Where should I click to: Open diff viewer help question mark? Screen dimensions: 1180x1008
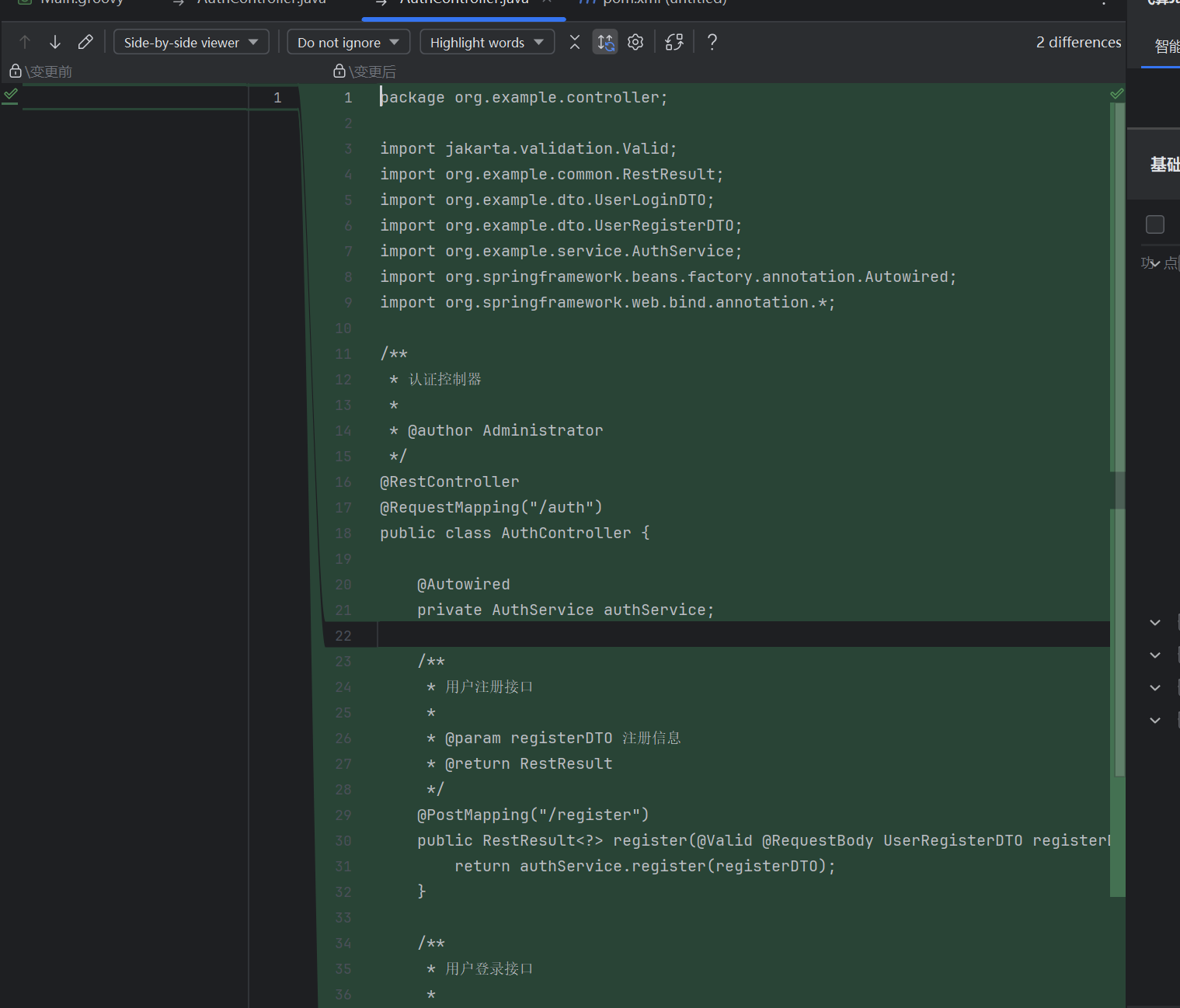click(x=712, y=42)
